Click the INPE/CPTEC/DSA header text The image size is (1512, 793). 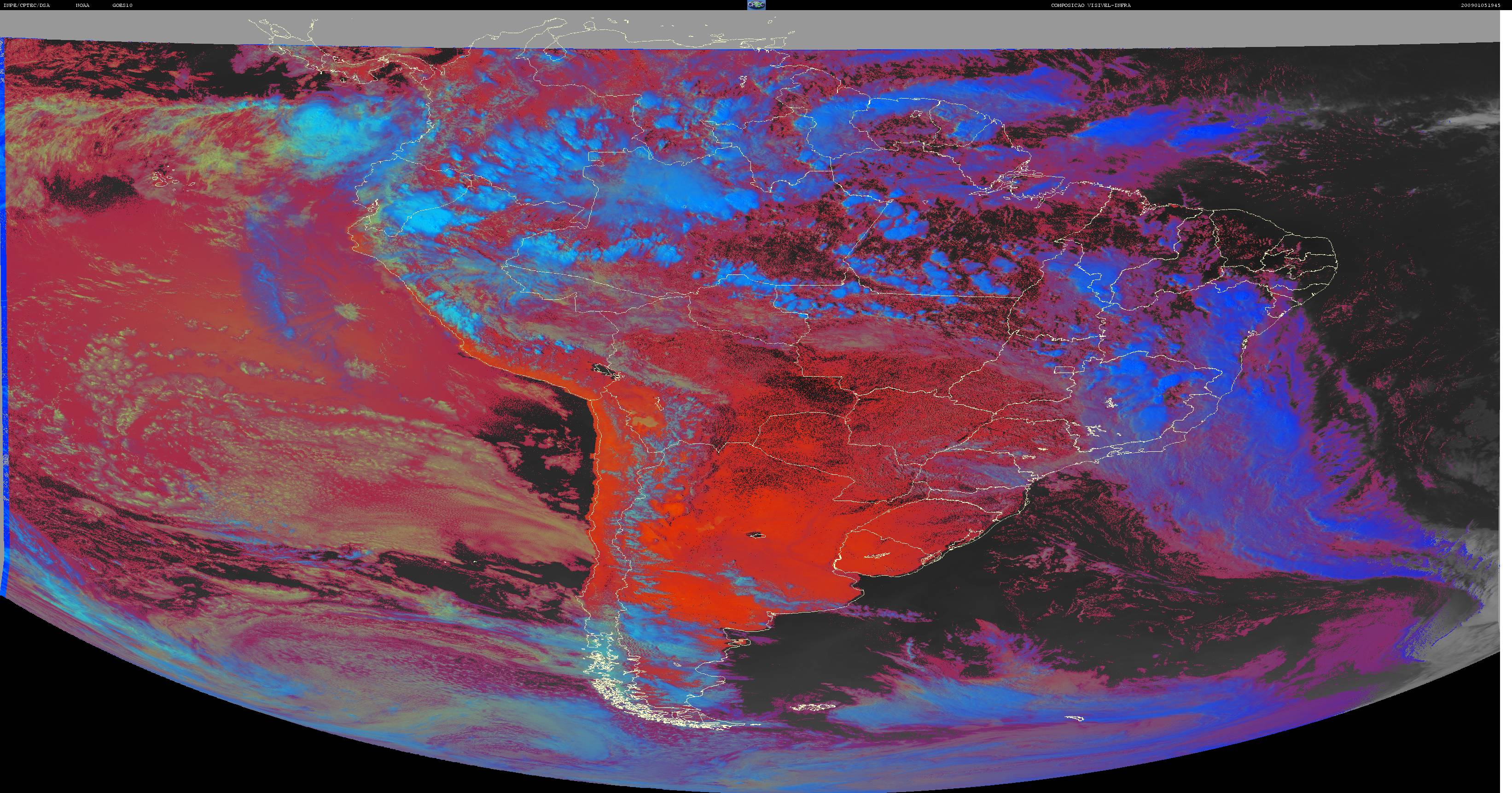pos(26,5)
